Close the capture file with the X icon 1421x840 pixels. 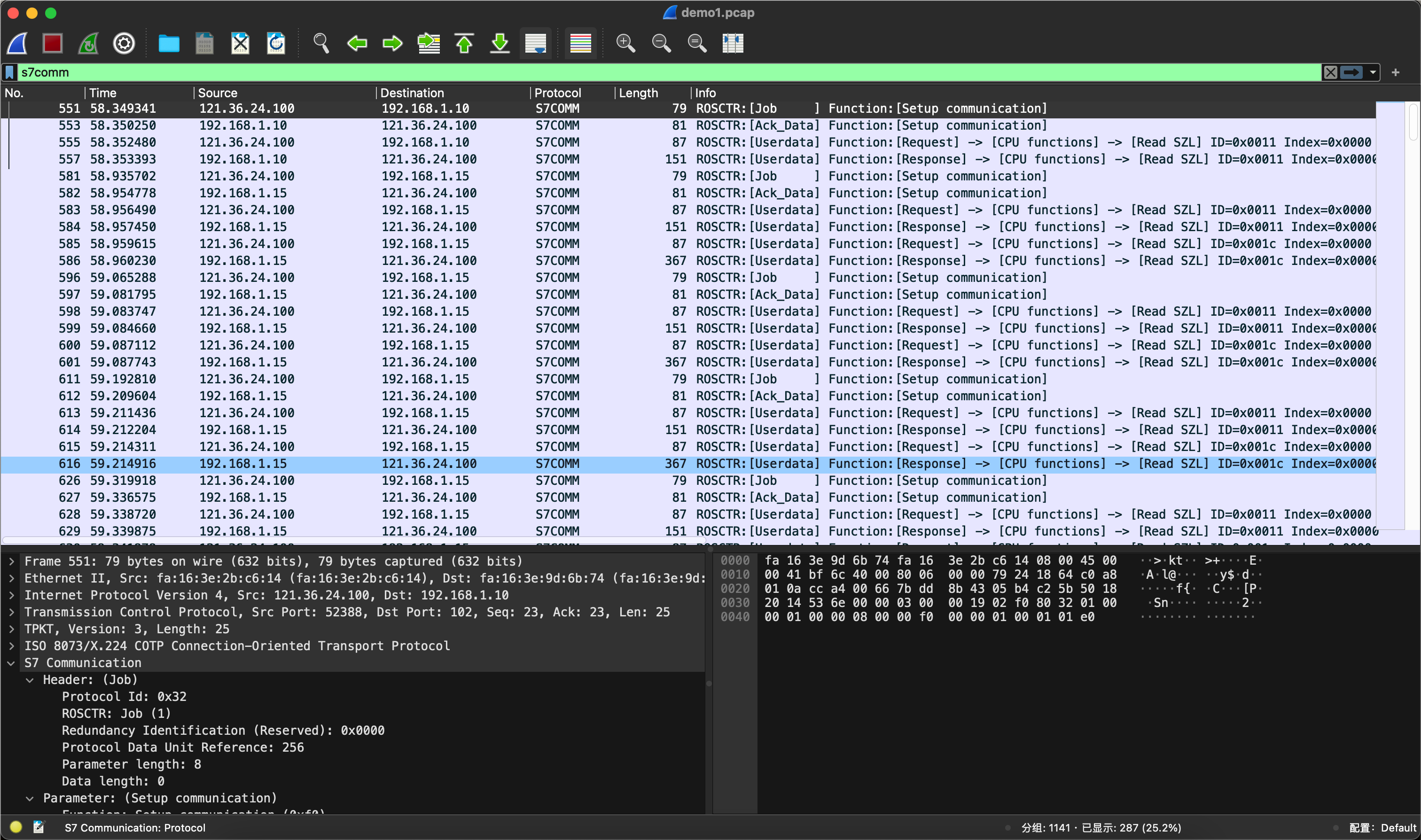(x=240, y=43)
